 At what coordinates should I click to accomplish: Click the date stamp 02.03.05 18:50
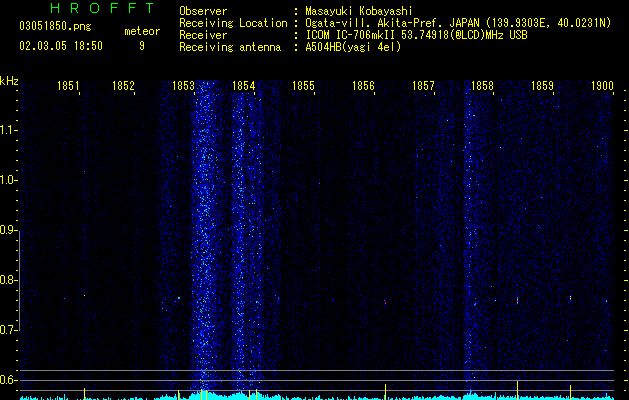click(x=61, y=46)
